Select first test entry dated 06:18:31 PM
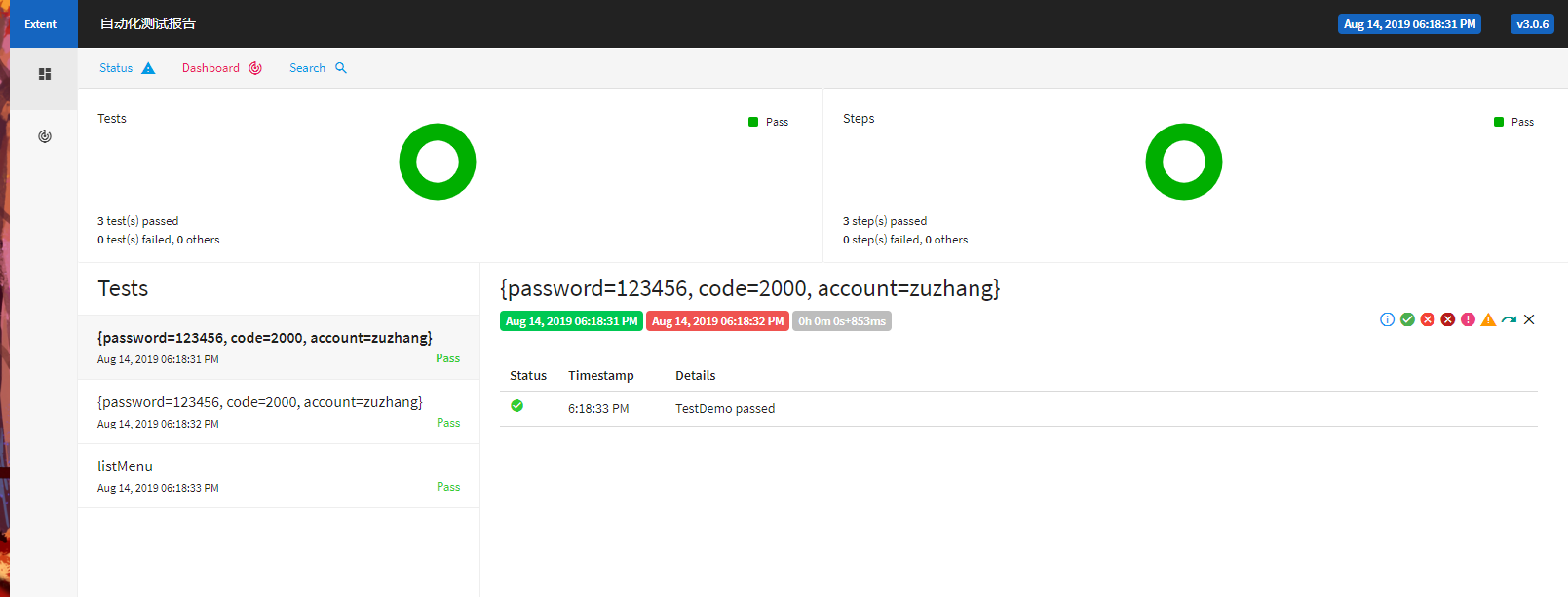Screen dimensions: 1568x597 [x=279, y=348]
